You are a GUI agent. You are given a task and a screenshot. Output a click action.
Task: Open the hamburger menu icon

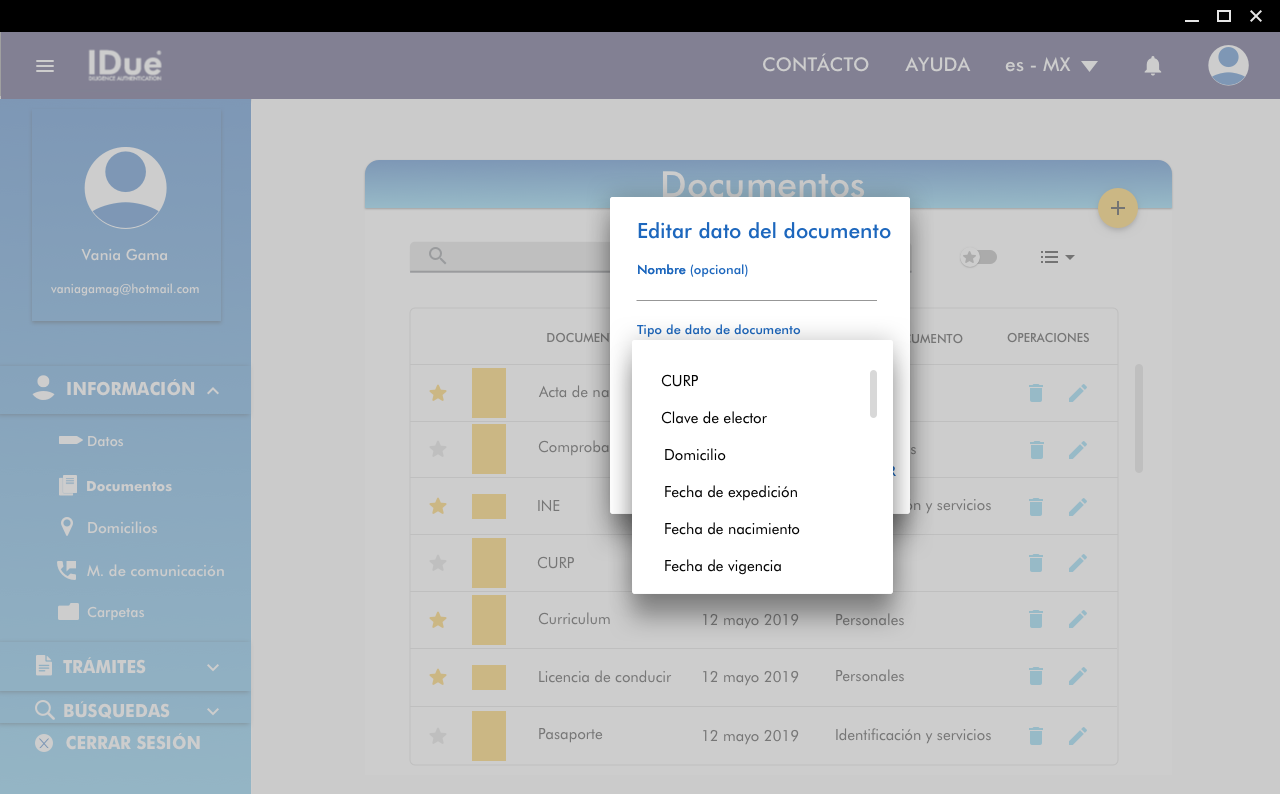44,66
